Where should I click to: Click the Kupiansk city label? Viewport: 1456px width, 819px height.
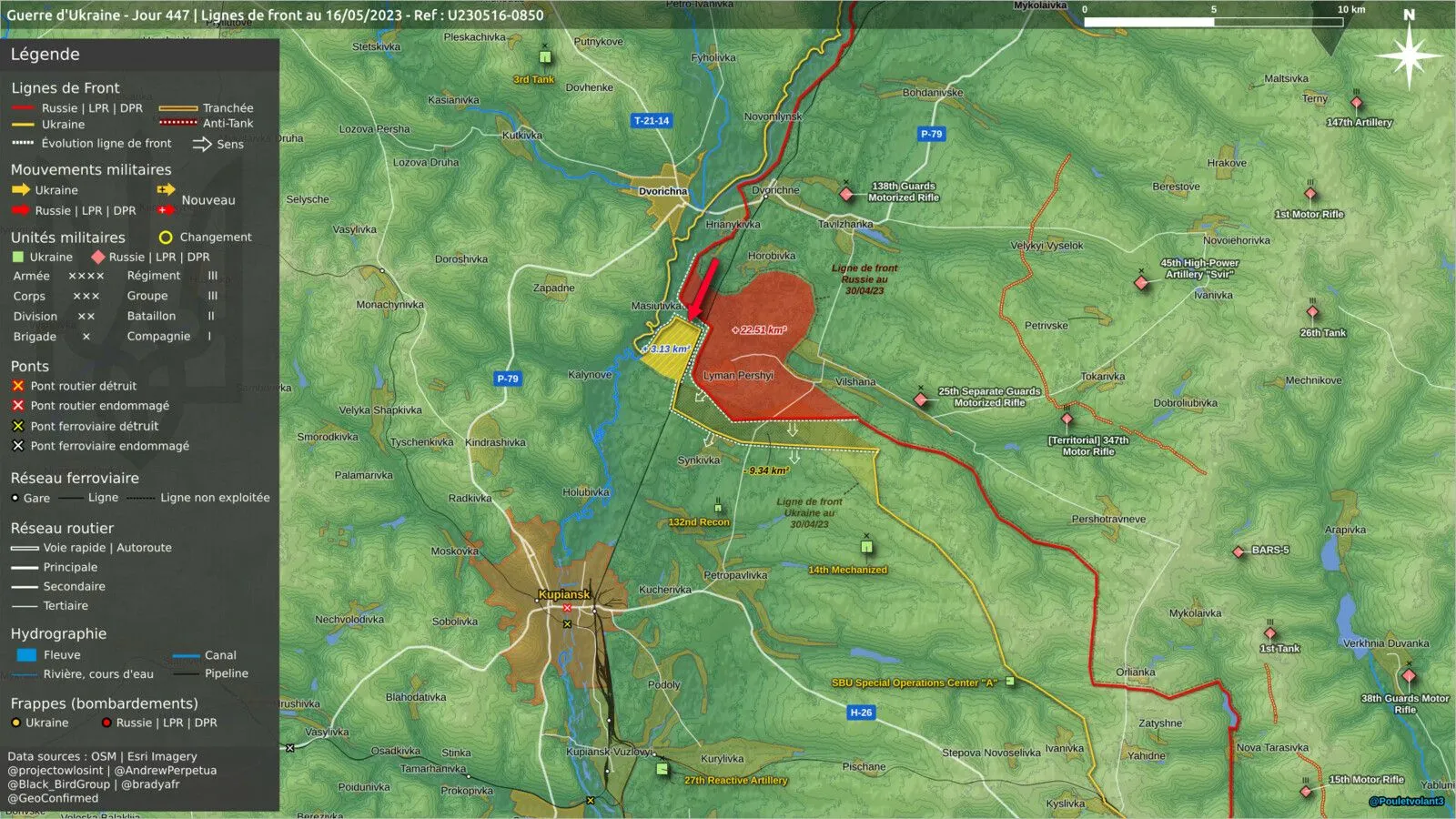(564, 594)
